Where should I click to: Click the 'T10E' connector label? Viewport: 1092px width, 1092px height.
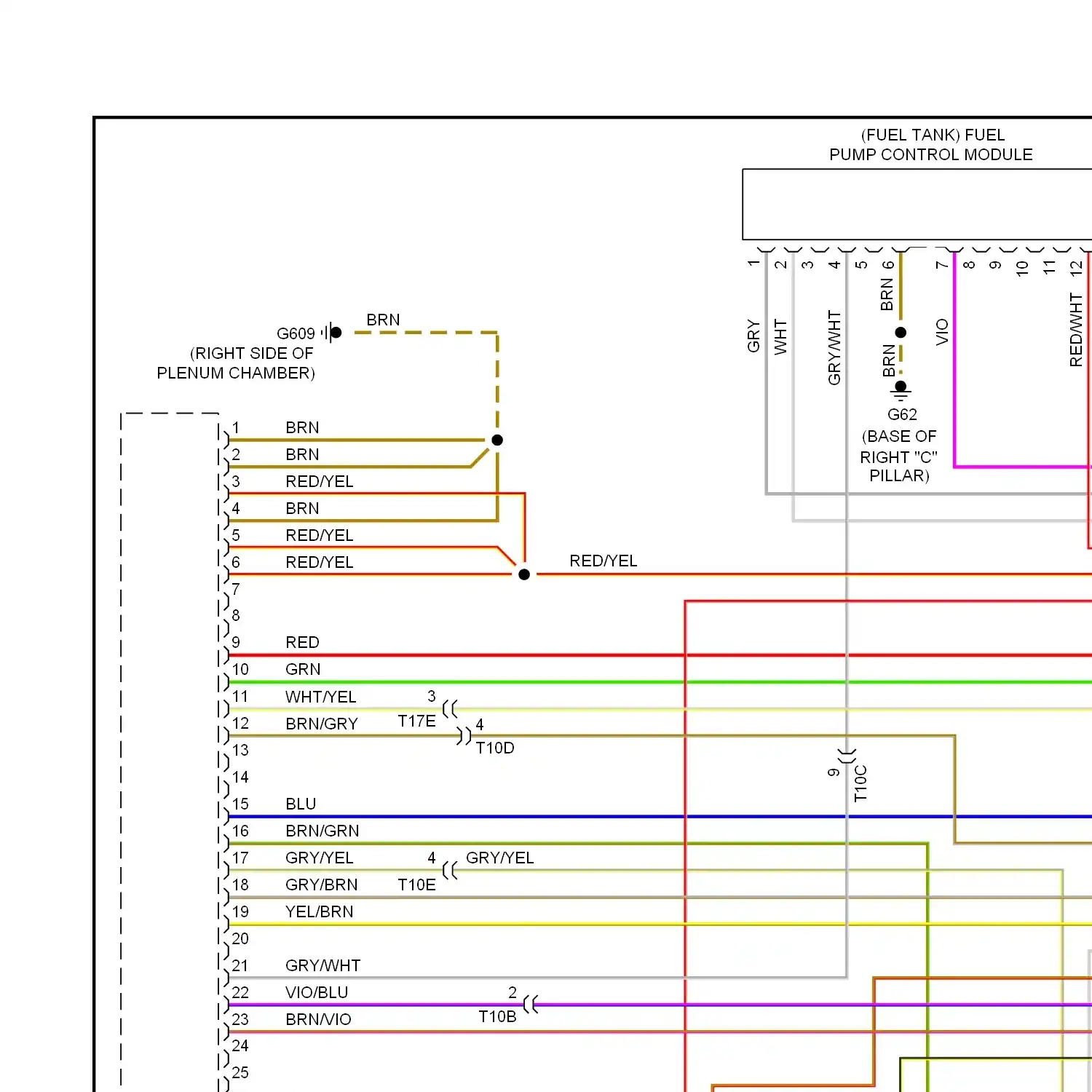click(x=416, y=885)
